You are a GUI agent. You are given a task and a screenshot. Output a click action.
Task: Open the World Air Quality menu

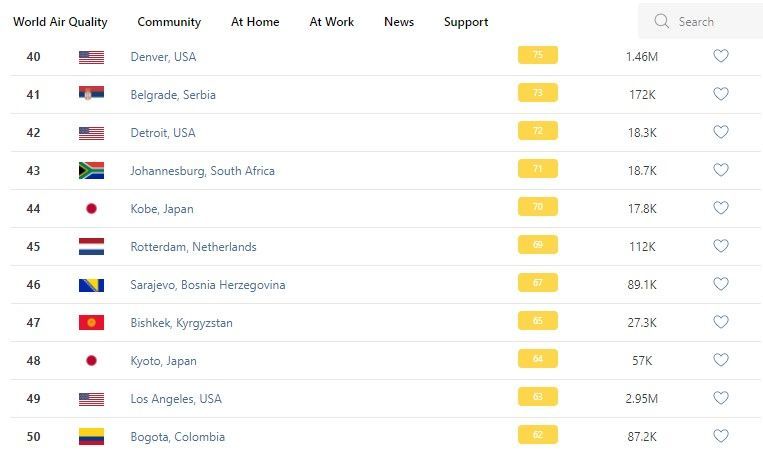60,21
